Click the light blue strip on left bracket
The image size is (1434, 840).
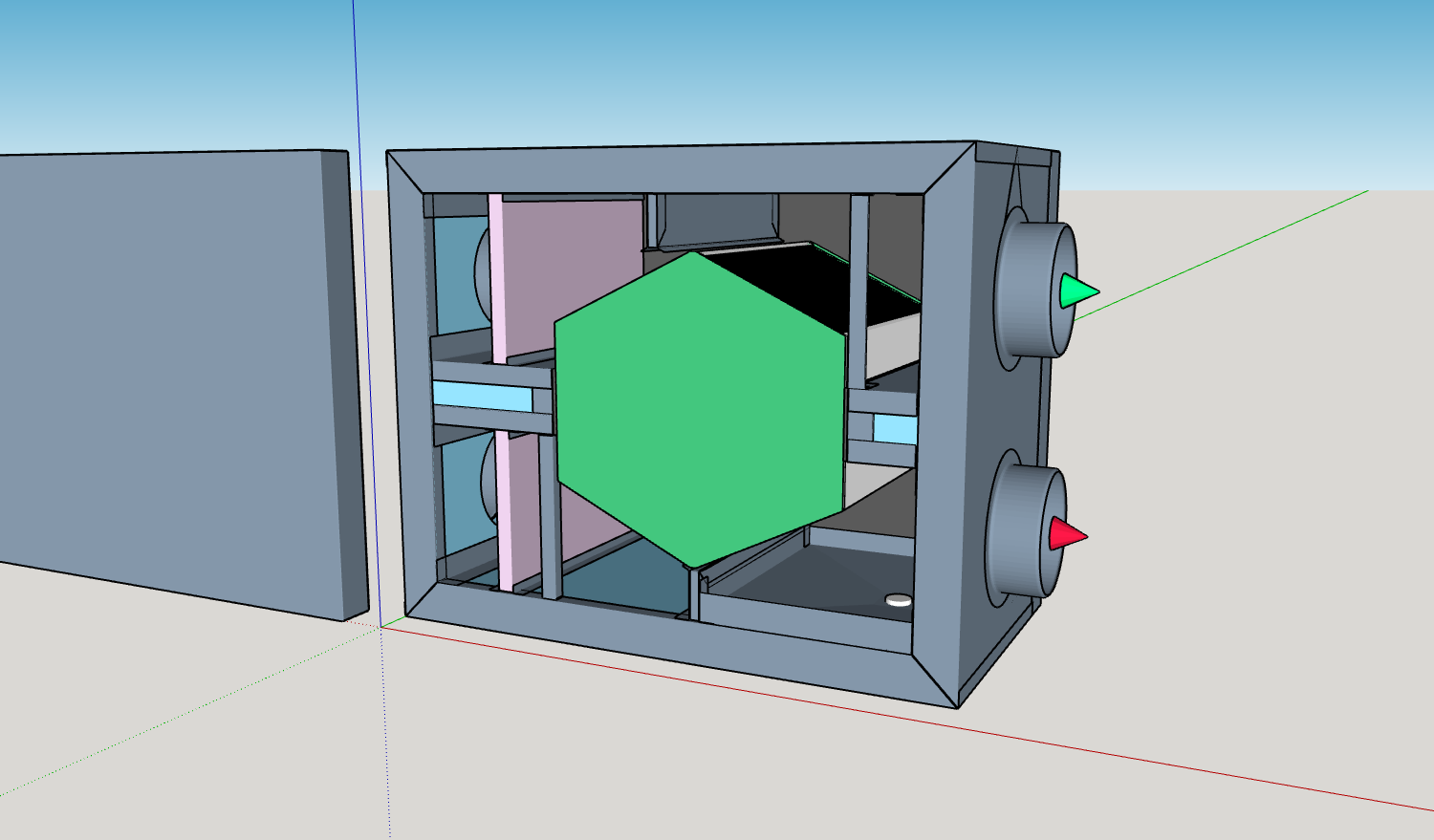[483, 397]
